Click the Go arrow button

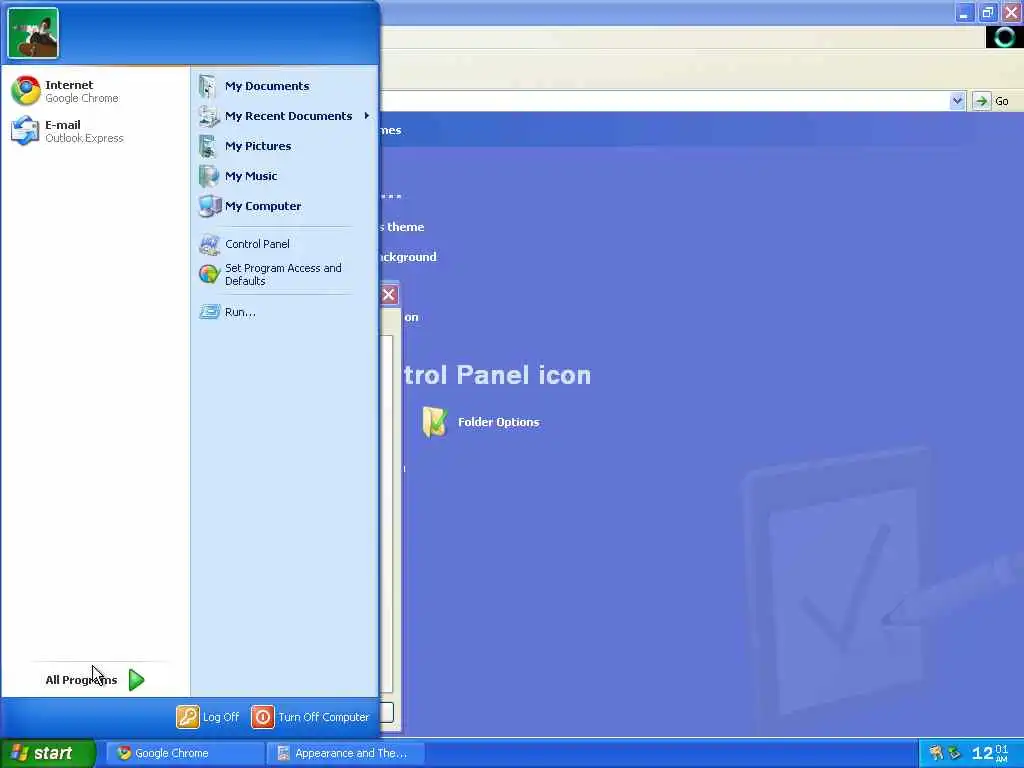coord(981,101)
